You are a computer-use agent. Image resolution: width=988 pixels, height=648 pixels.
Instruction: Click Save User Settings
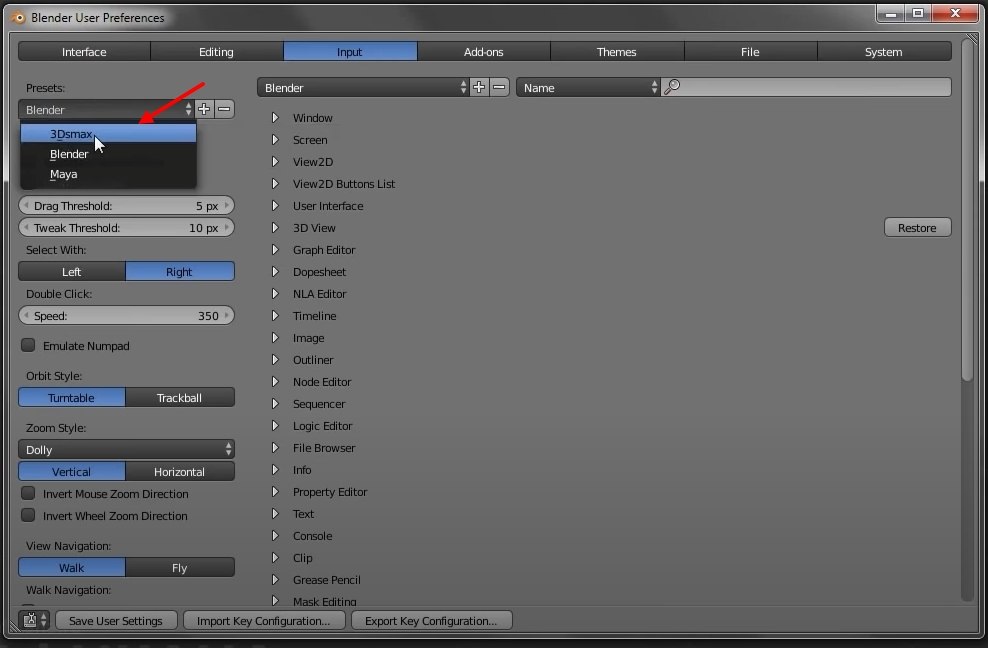[116, 620]
